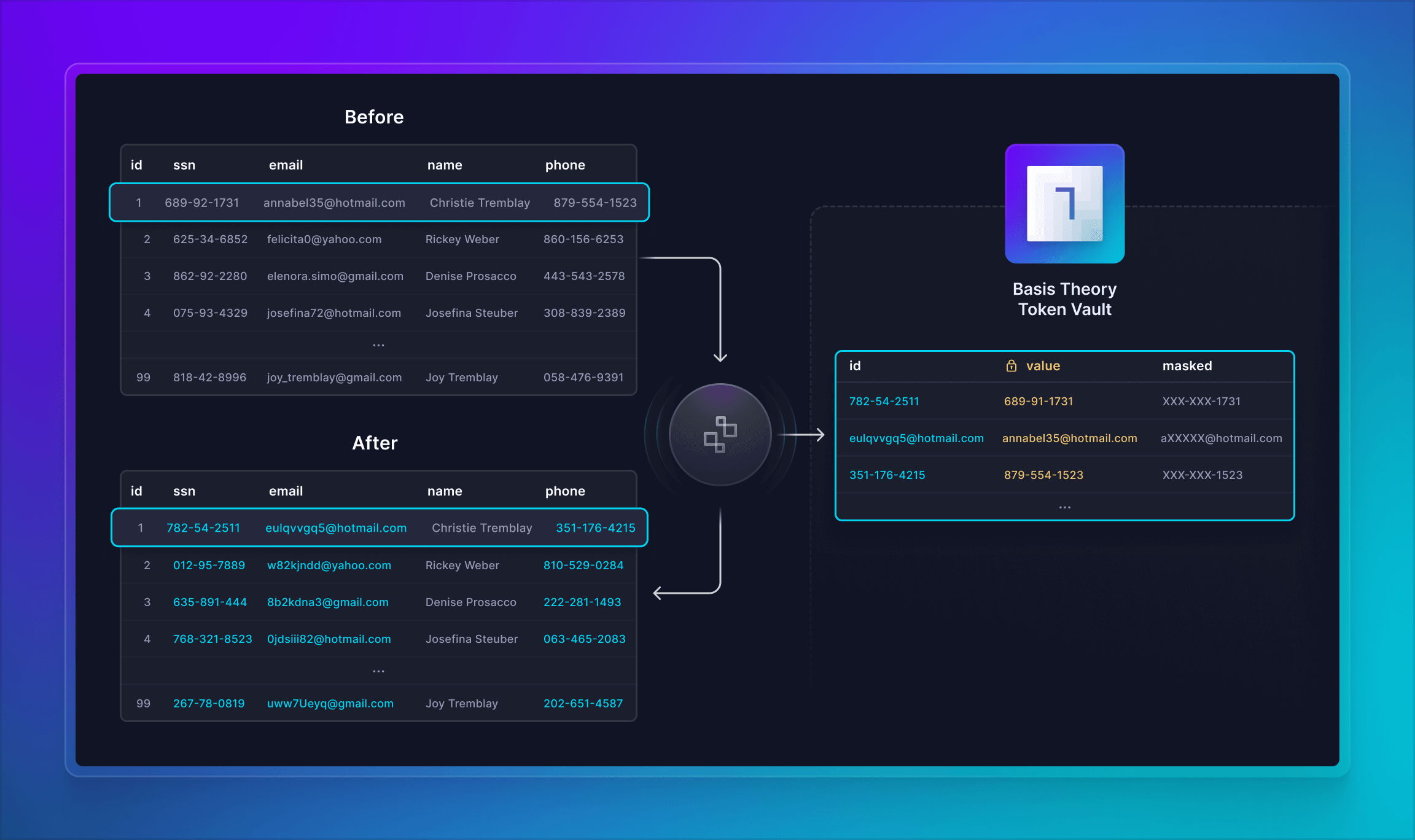1415x840 pixels.
Task: Click Denise Prosacco in the Before table
Action: coord(471,276)
